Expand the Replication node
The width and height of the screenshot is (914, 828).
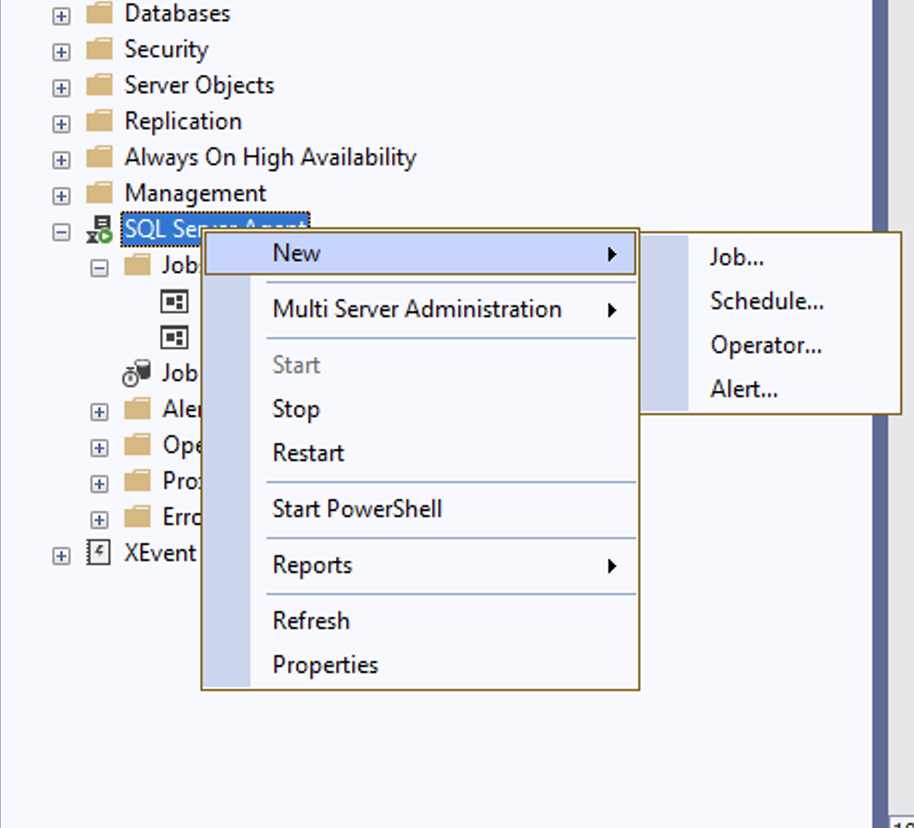point(61,124)
